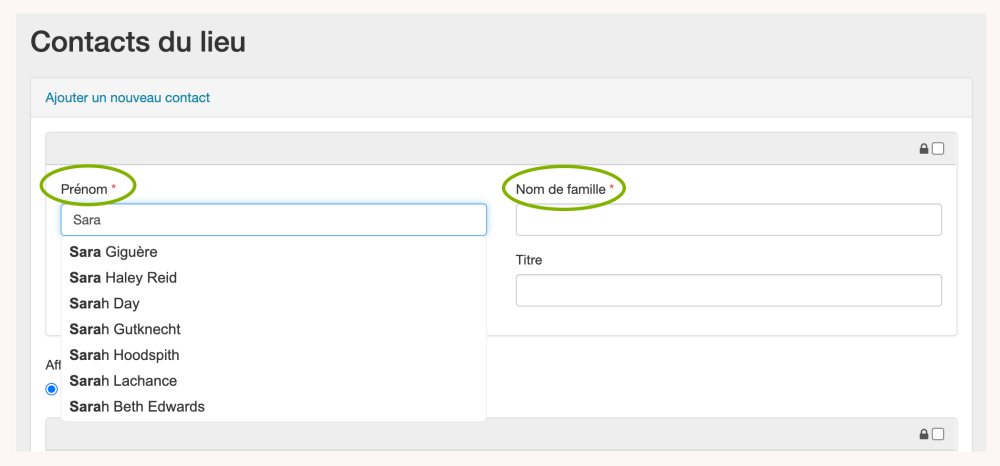Focus the Nom de famille input field
The image size is (1000, 466).
pyautogui.click(x=728, y=220)
